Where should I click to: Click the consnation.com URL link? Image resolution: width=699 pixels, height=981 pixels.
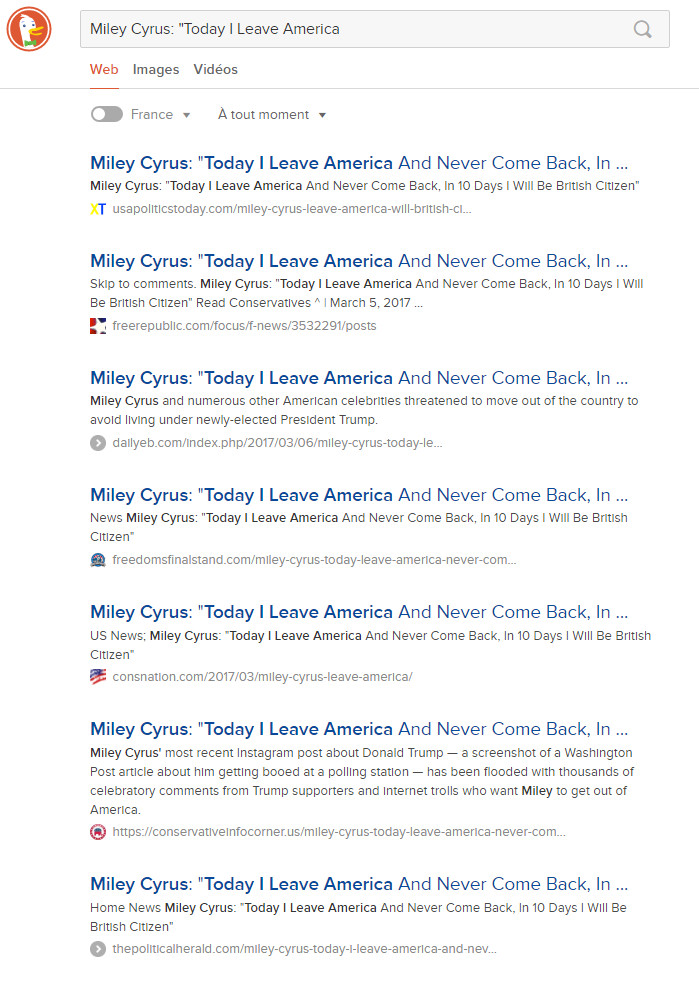[262, 677]
